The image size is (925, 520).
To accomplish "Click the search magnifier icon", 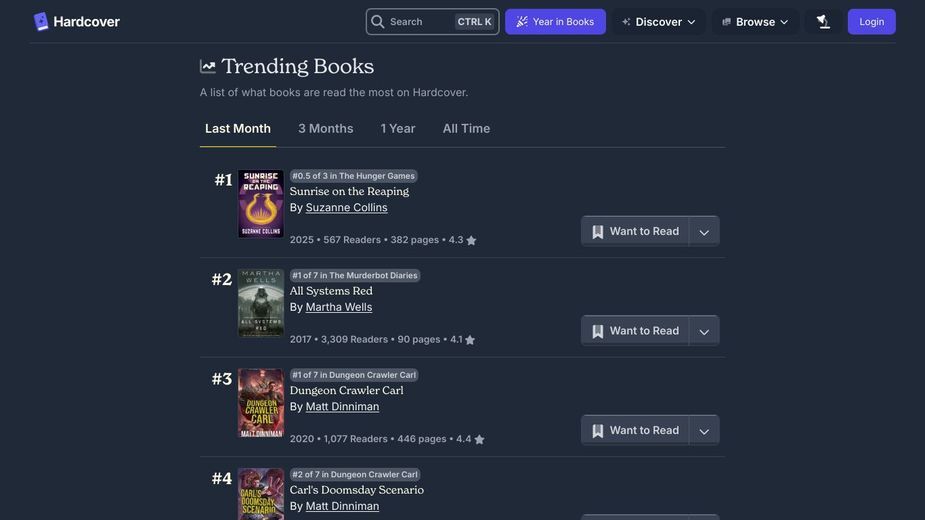I will [x=378, y=22].
